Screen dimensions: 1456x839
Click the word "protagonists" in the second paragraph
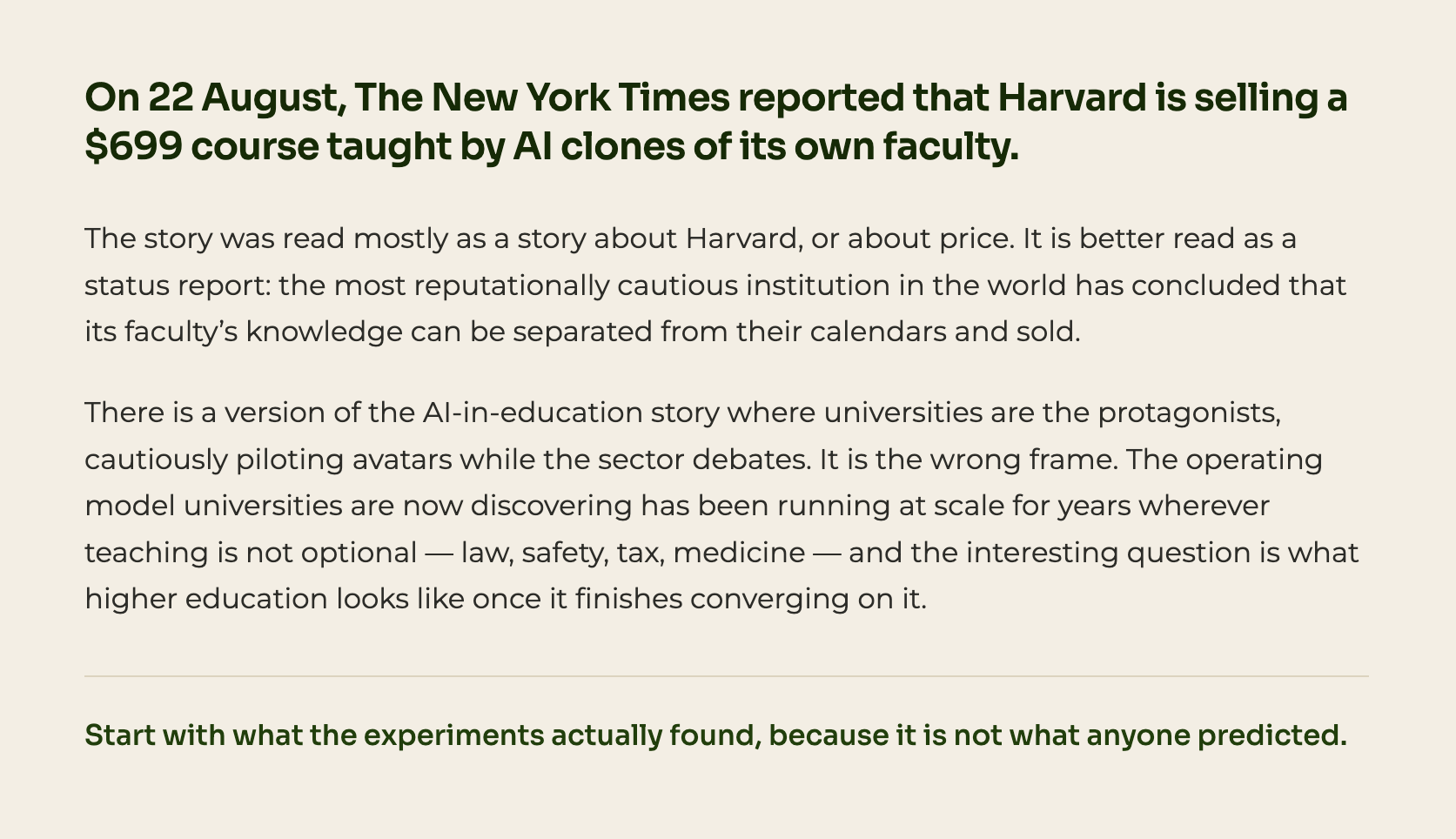click(x=1189, y=413)
